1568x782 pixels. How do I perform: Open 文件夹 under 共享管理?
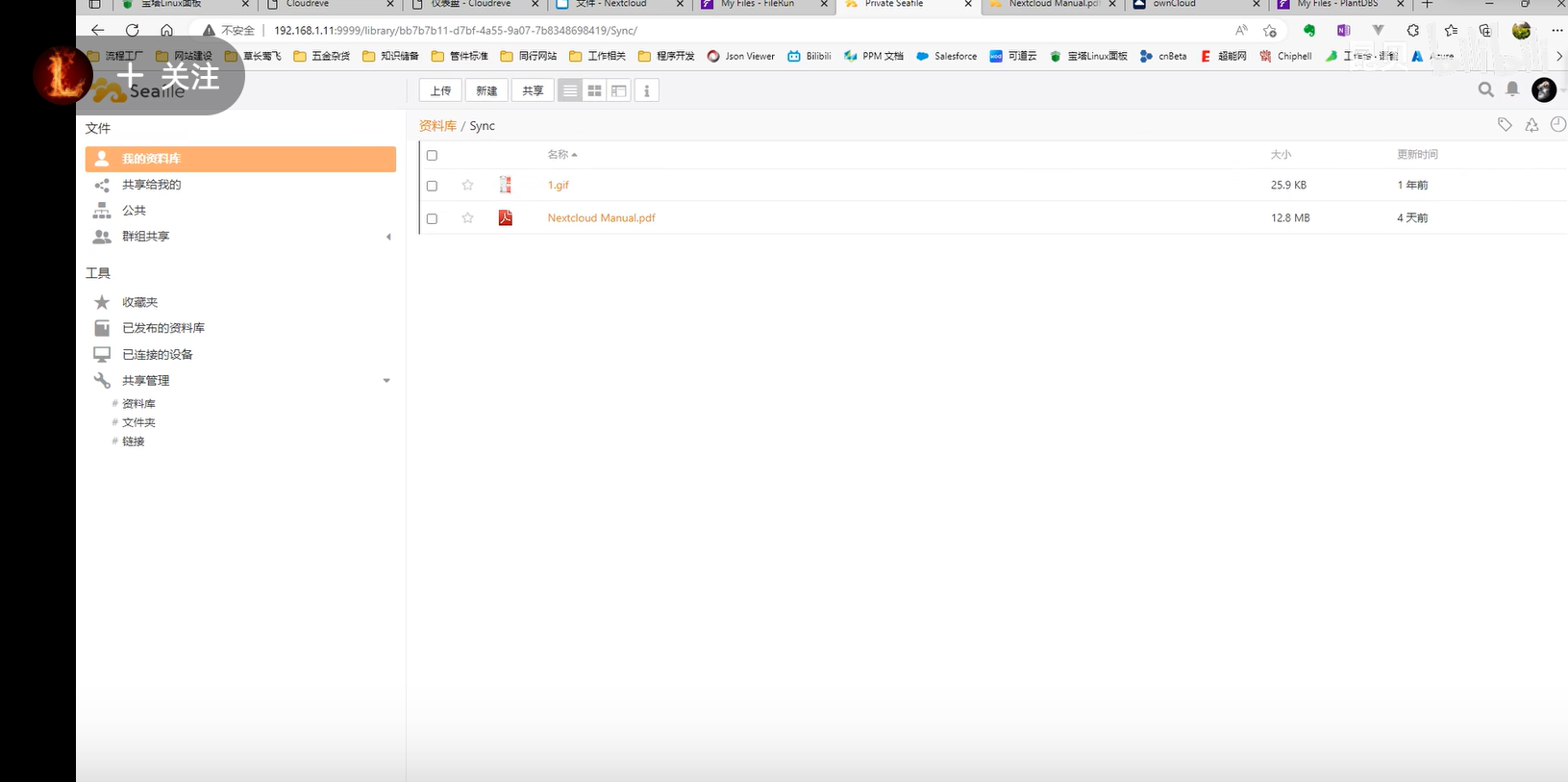pyautogui.click(x=138, y=422)
